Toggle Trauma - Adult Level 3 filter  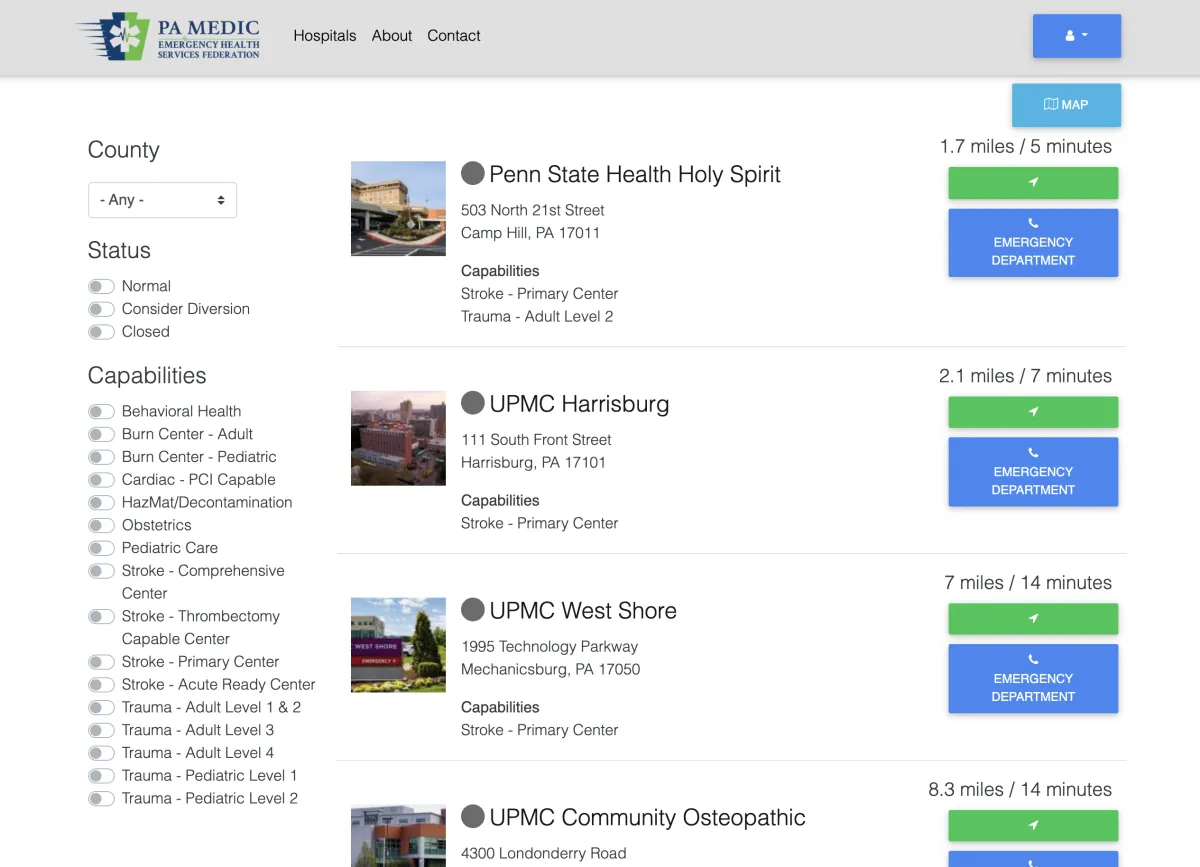[101, 731]
